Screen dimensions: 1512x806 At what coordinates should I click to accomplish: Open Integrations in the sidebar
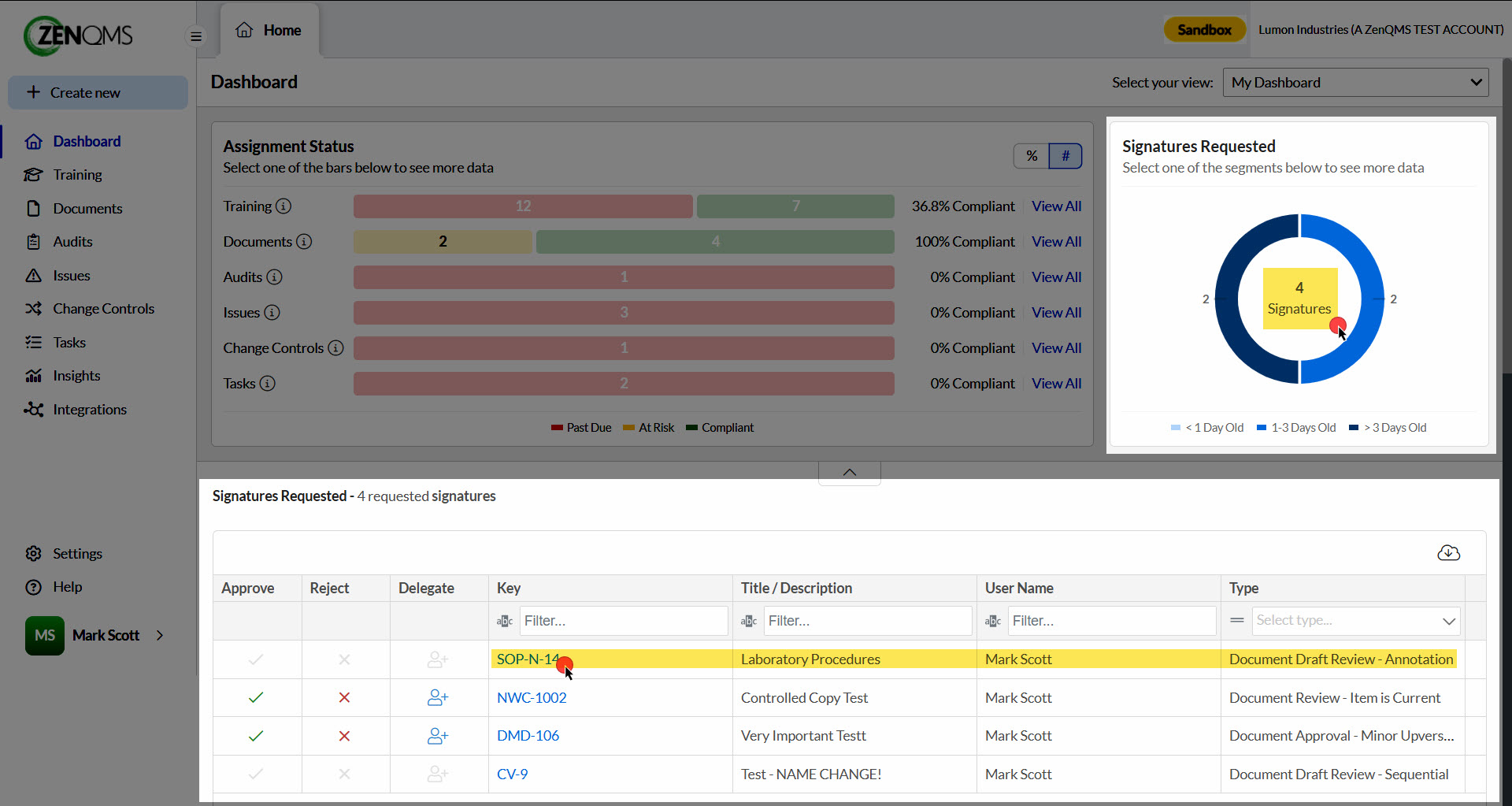click(89, 410)
